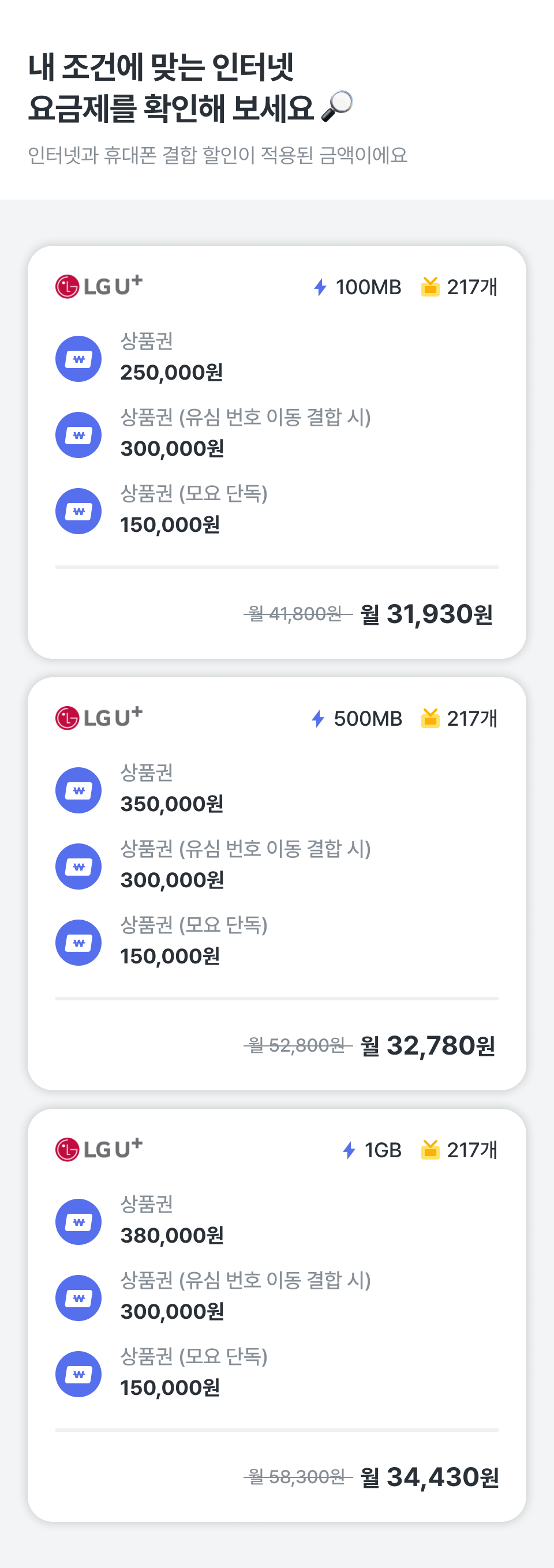Click the crossed-out price 월 58,300원
Viewport: 554px width, 1568px height.
tap(298, 1477)
